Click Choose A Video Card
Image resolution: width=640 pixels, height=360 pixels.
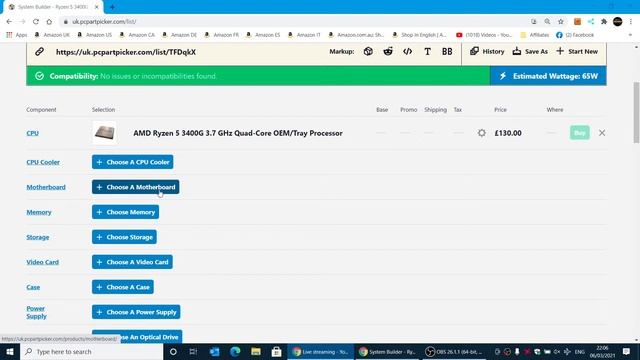[132, 262]
